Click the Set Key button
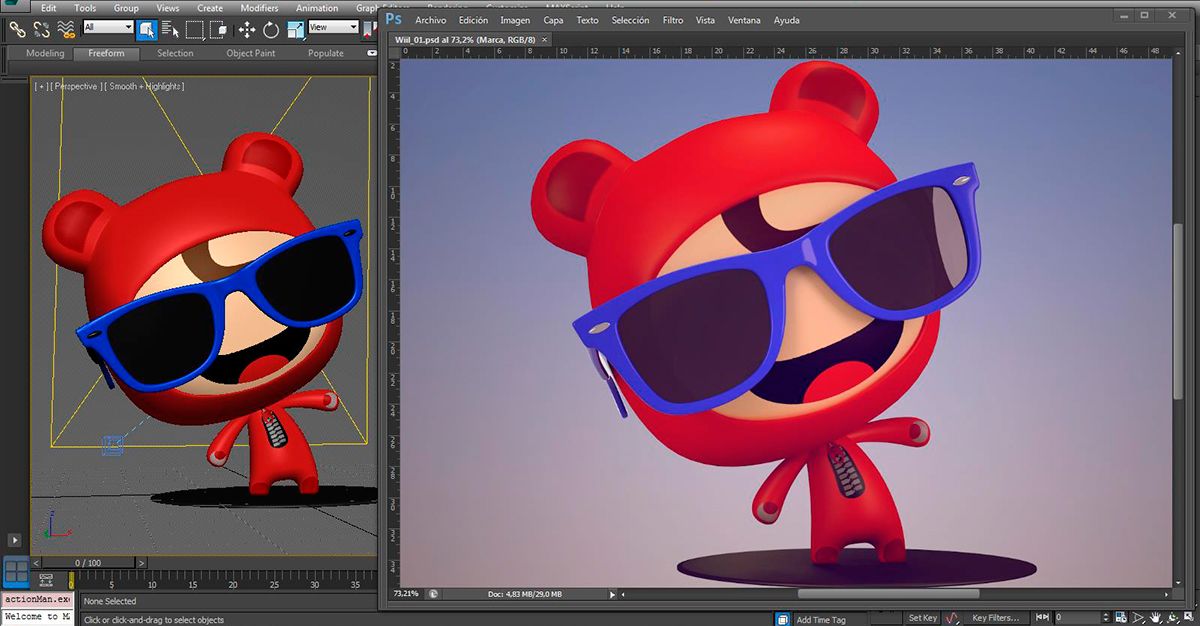The width and height of the screenshot is (1200, 626). point(922,618)
